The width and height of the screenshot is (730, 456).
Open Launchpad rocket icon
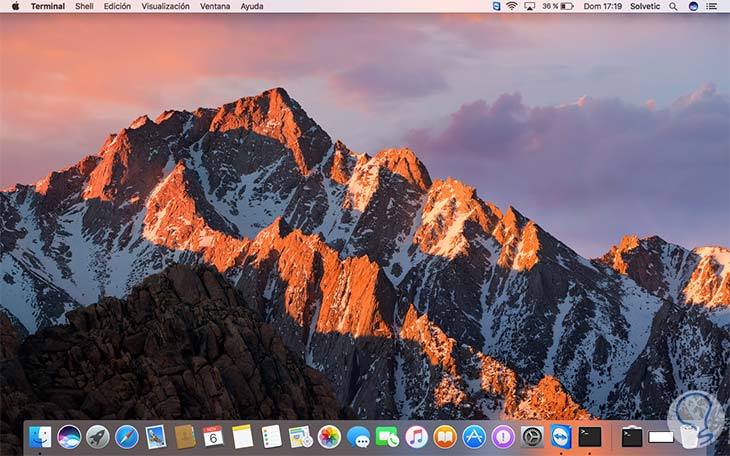98,436
